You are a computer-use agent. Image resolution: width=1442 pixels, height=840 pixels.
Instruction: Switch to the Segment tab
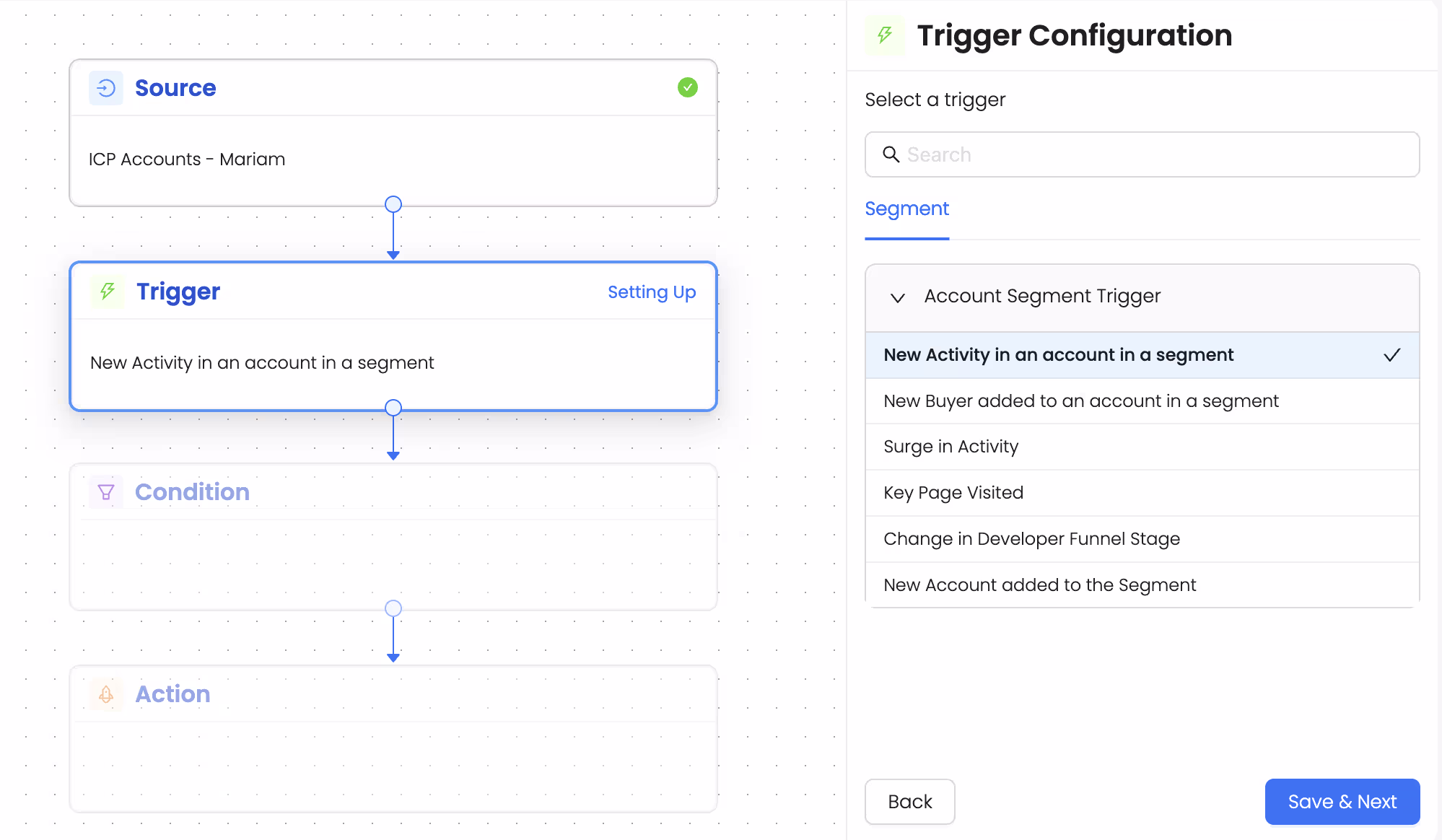coord(906,209)
